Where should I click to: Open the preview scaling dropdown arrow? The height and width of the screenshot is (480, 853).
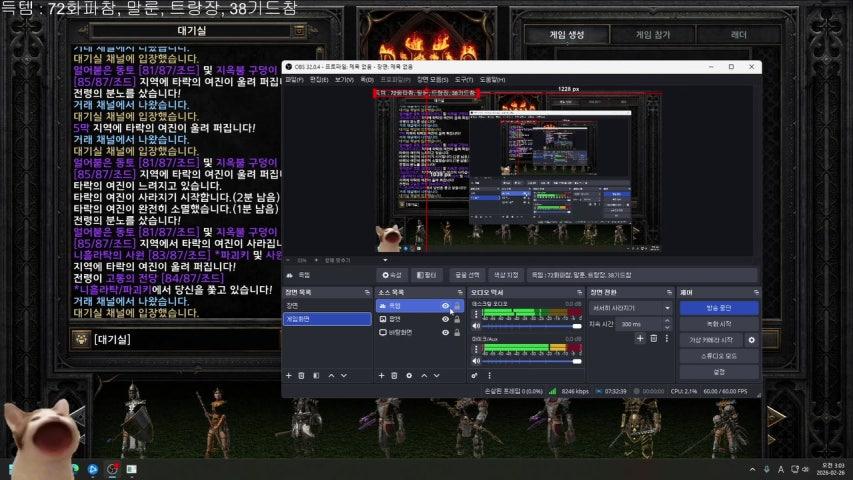pos(385,260)
